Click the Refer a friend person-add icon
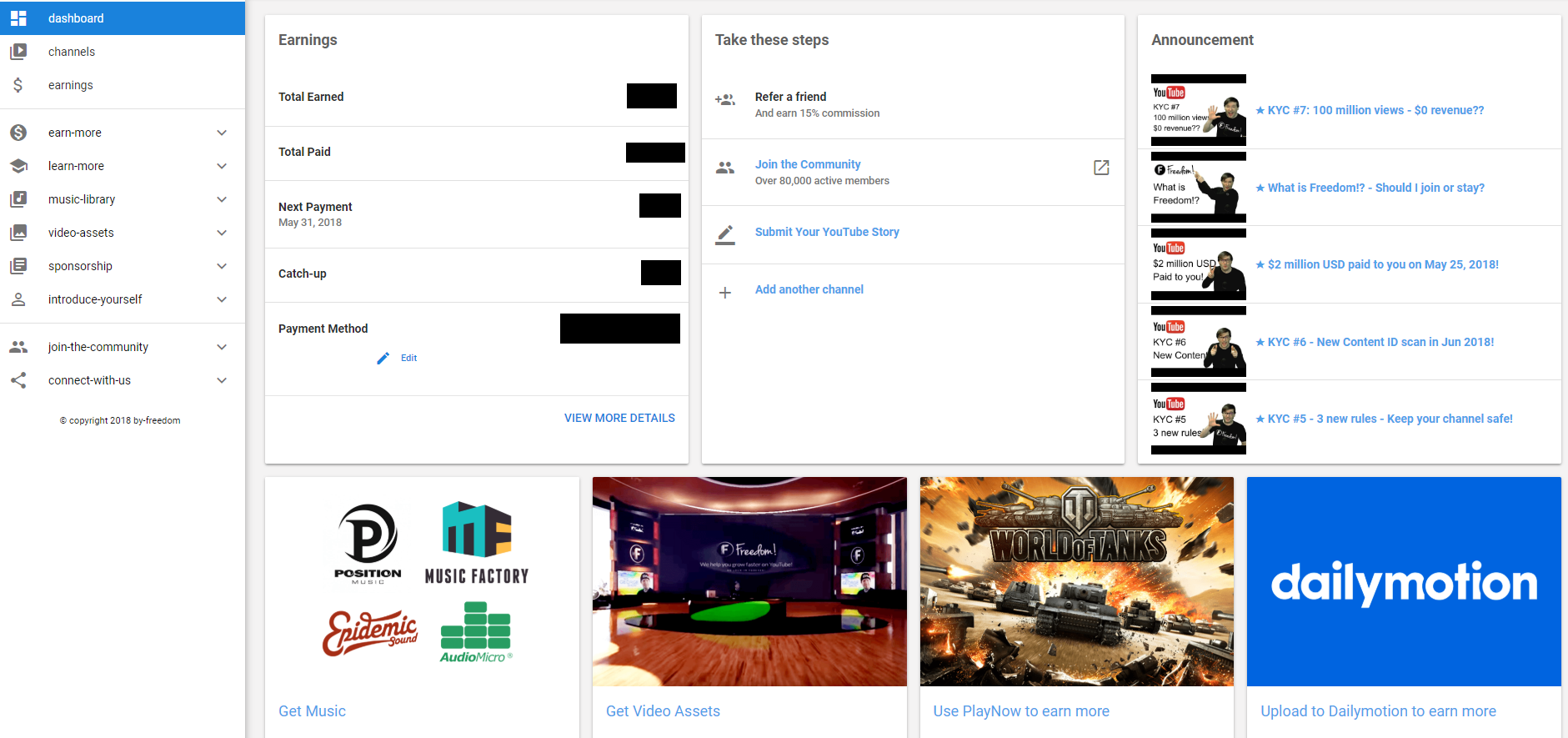Image resolution: width=1568 pixels, height=738 pixels. coord(725,100)
